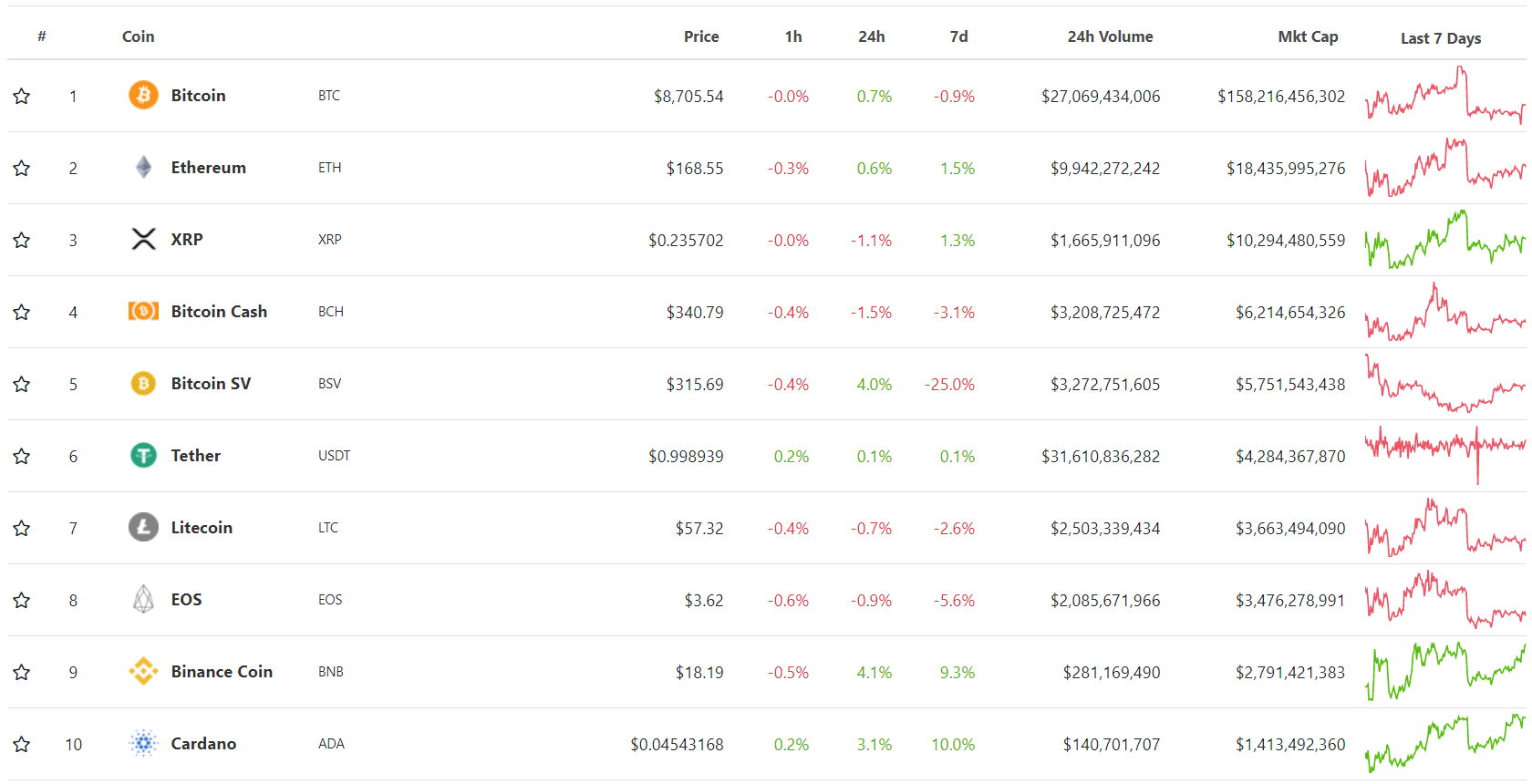Click Cardano 7d change 10.0%
Image resolution: width=1532 pixels, height=784 pixels.
pyautogui.click(x=953, y=744)
